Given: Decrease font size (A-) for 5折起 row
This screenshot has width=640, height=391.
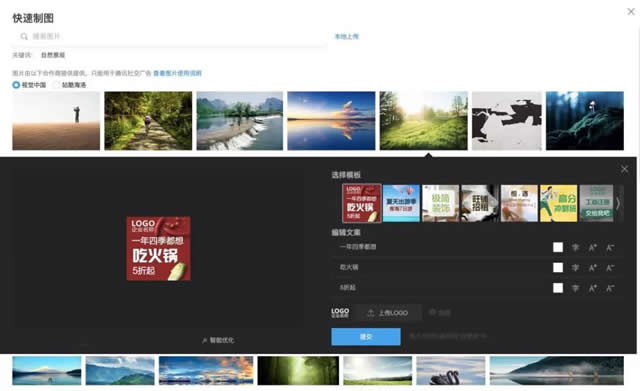Looking at the screenshot, I should (x=610, y=288).
